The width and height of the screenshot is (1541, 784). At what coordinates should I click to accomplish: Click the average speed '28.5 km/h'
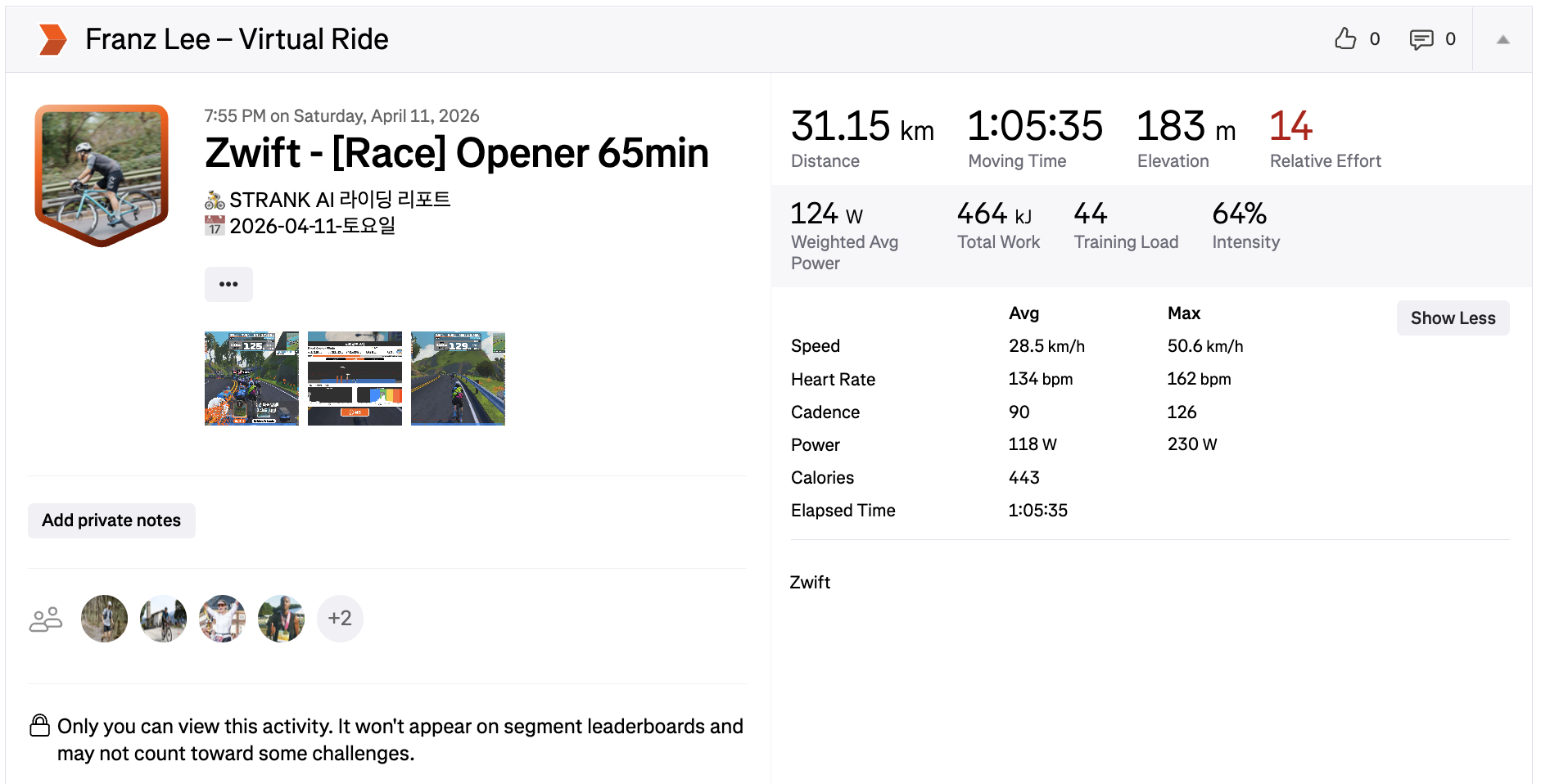1046,346
